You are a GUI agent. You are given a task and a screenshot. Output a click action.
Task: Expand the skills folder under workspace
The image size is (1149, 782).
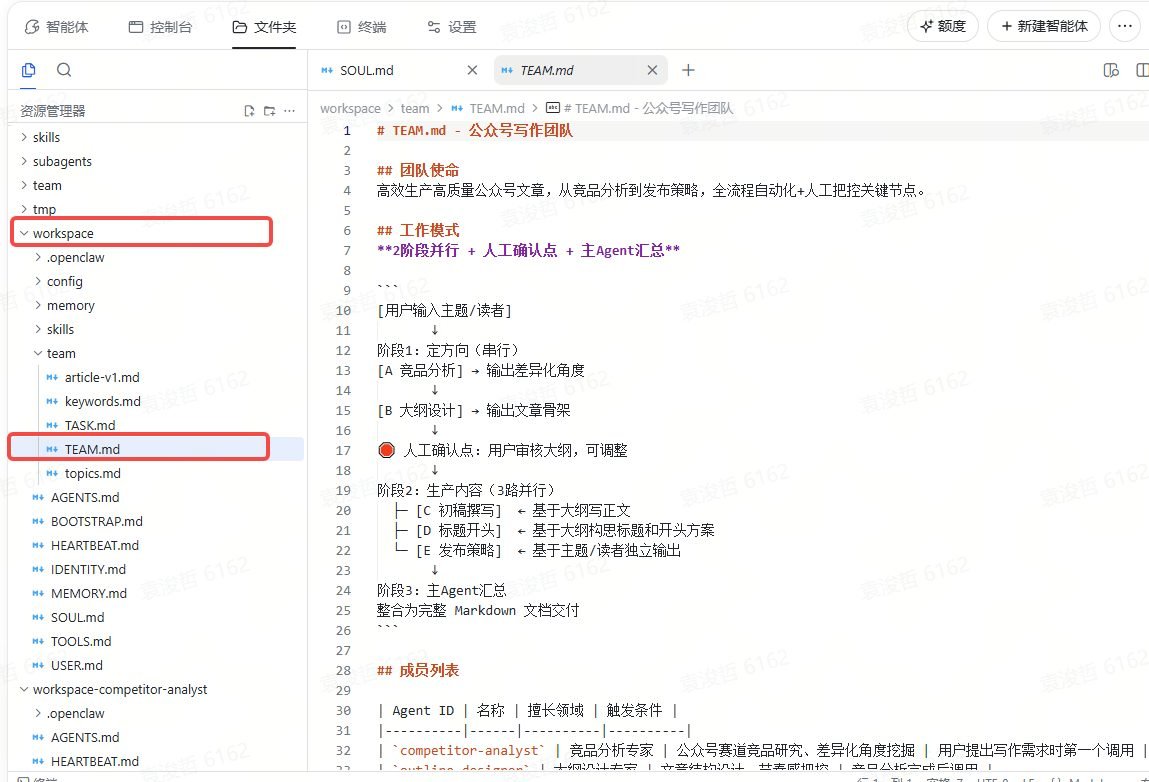(60, 329)
